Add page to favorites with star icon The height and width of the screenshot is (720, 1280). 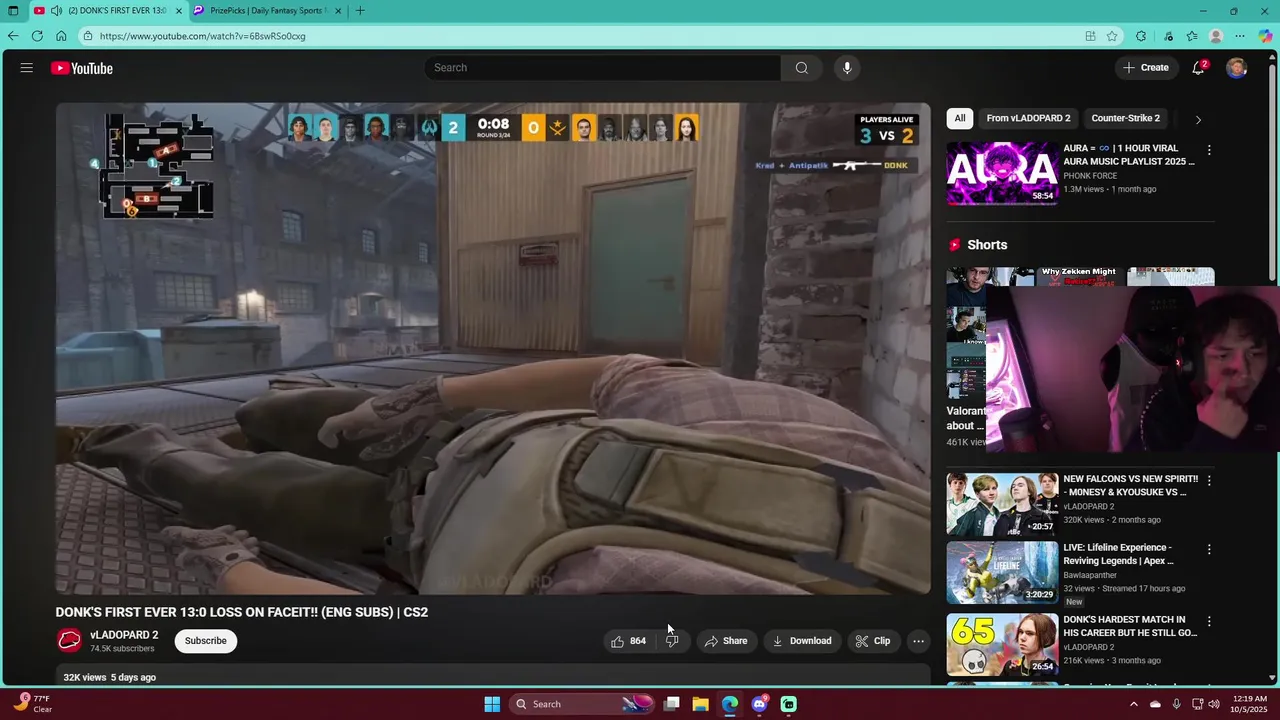[x=1112, y=36]
